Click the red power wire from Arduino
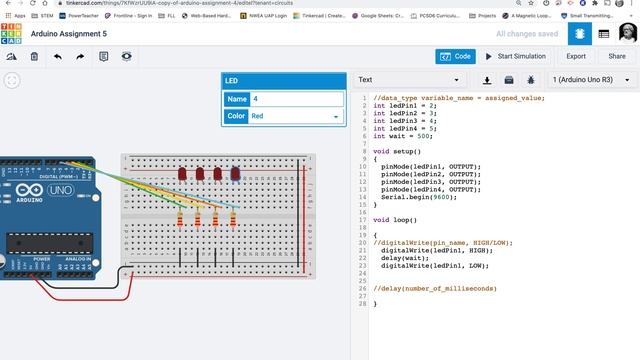 click(90, 300)
